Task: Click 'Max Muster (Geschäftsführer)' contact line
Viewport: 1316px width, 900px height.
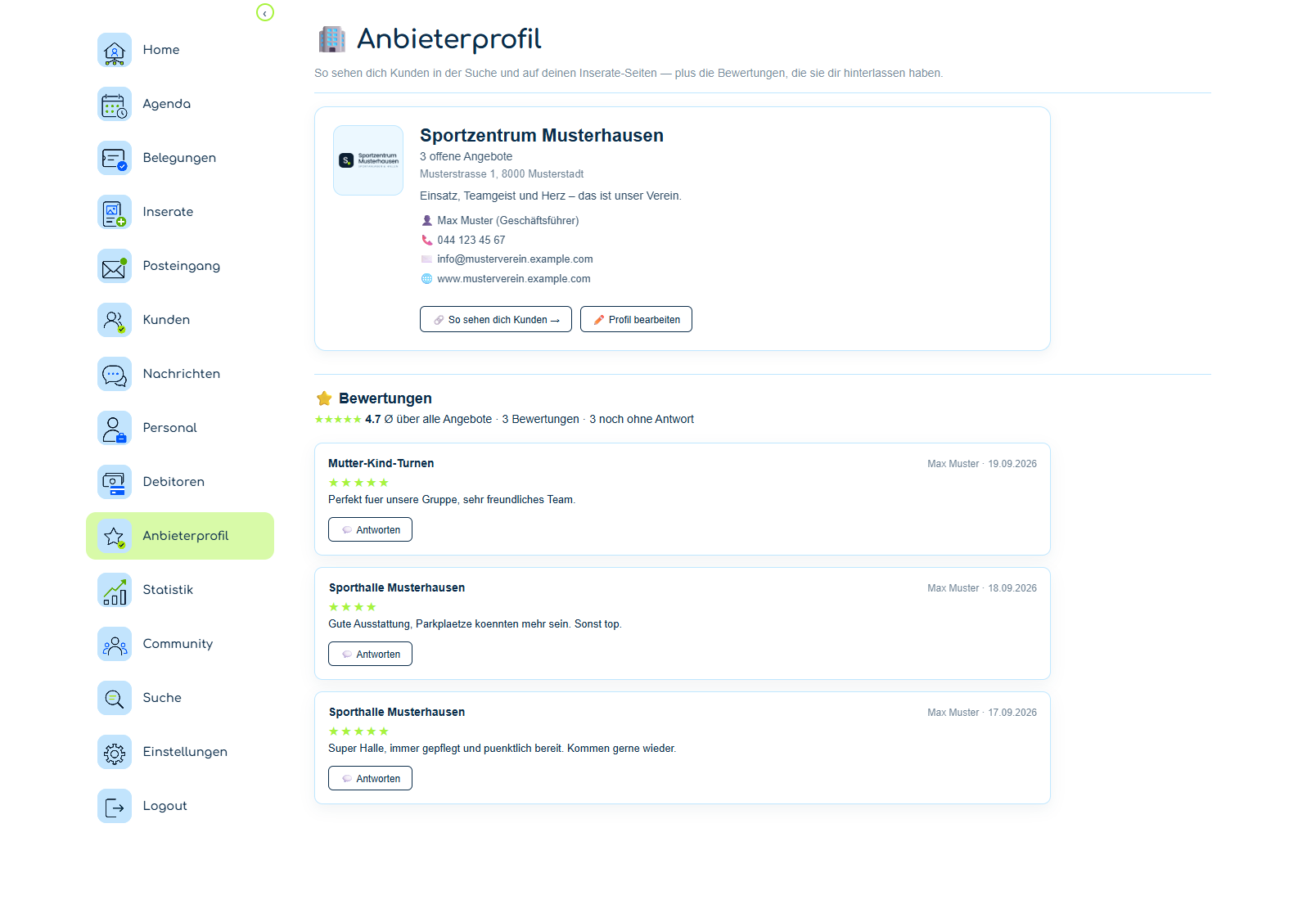Action: pyautogui.click(x=508, y=220)
